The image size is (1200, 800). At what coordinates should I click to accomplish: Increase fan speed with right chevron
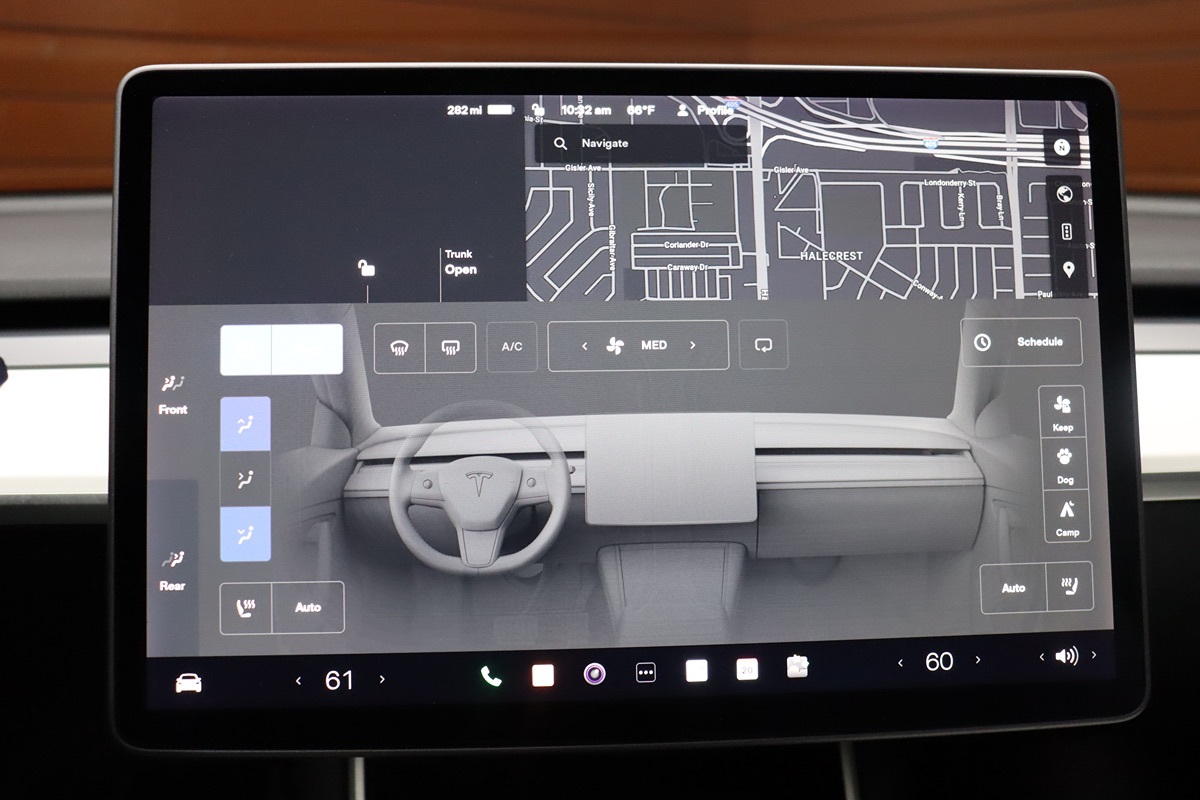[692, 345]
